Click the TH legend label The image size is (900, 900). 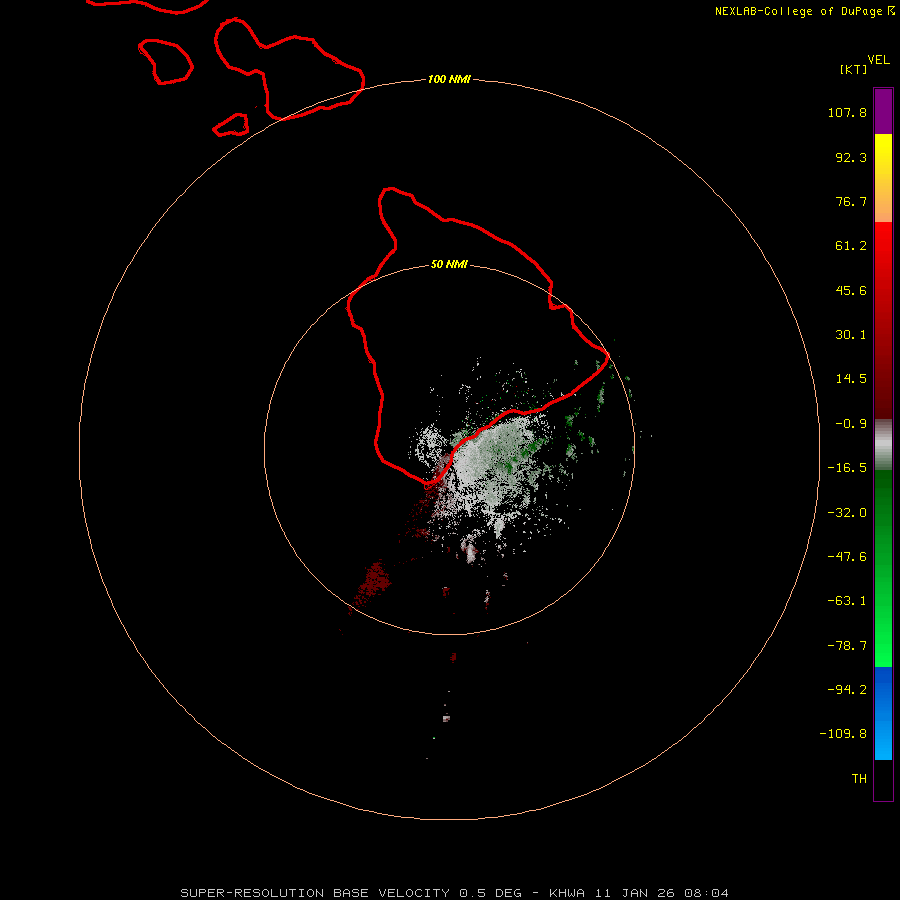859,779
